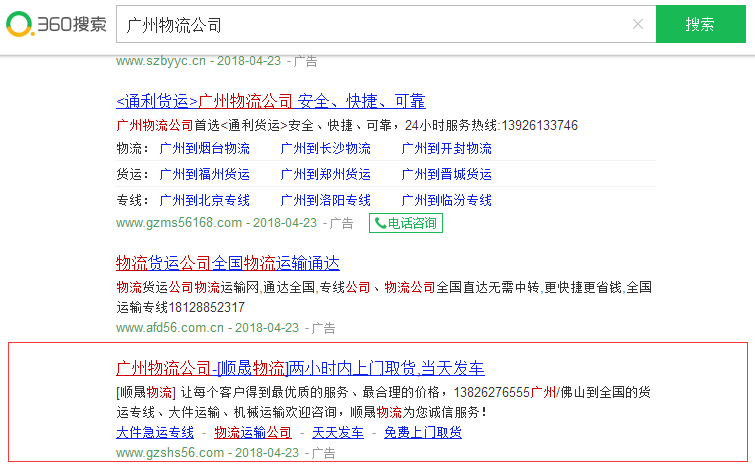Click the 电话咨询 phone button
Viewport: 755px width, 469px height.
(x=406, y=223)
